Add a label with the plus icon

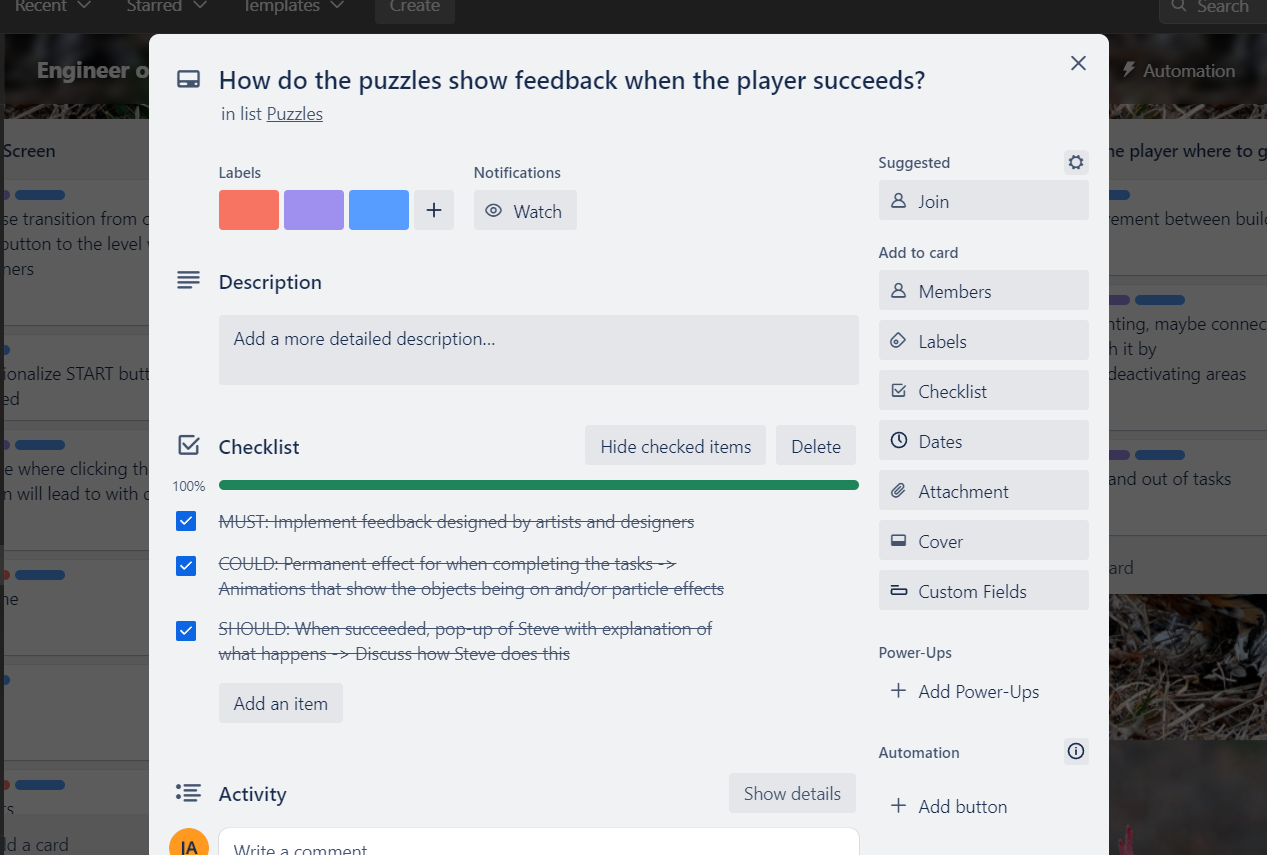tap(434, 210)
